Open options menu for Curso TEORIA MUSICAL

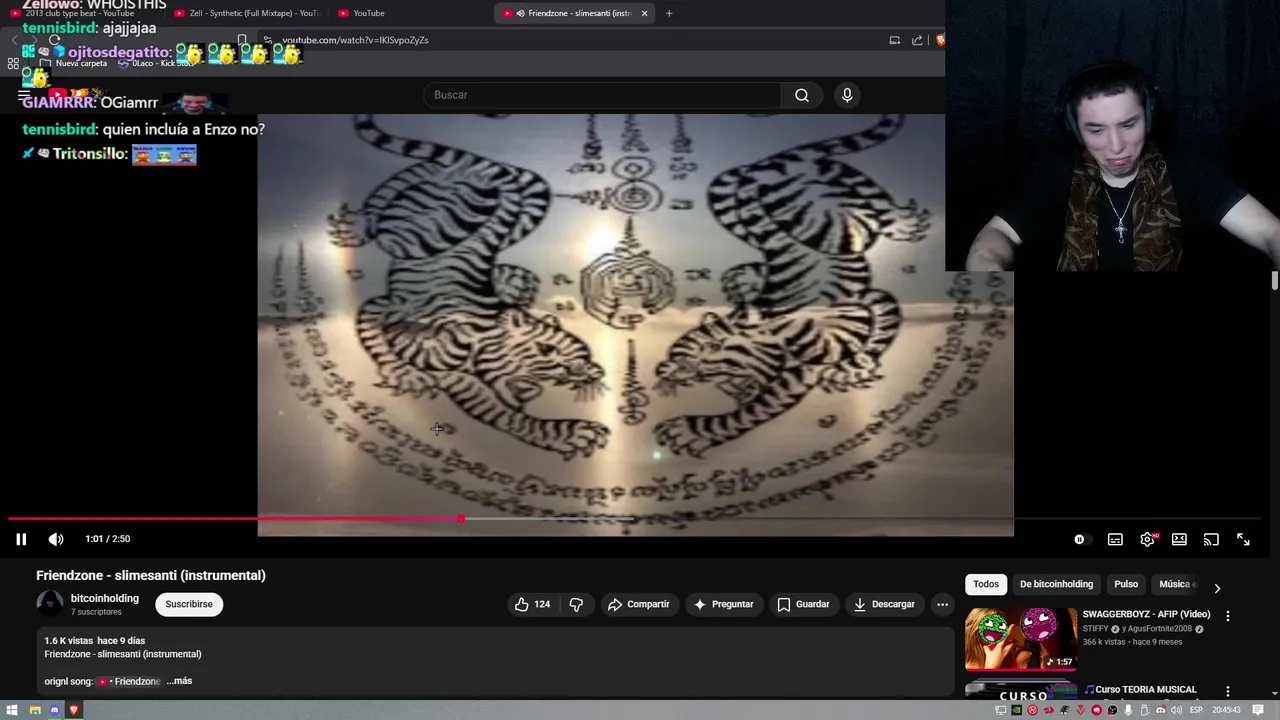pos(1228,691)
